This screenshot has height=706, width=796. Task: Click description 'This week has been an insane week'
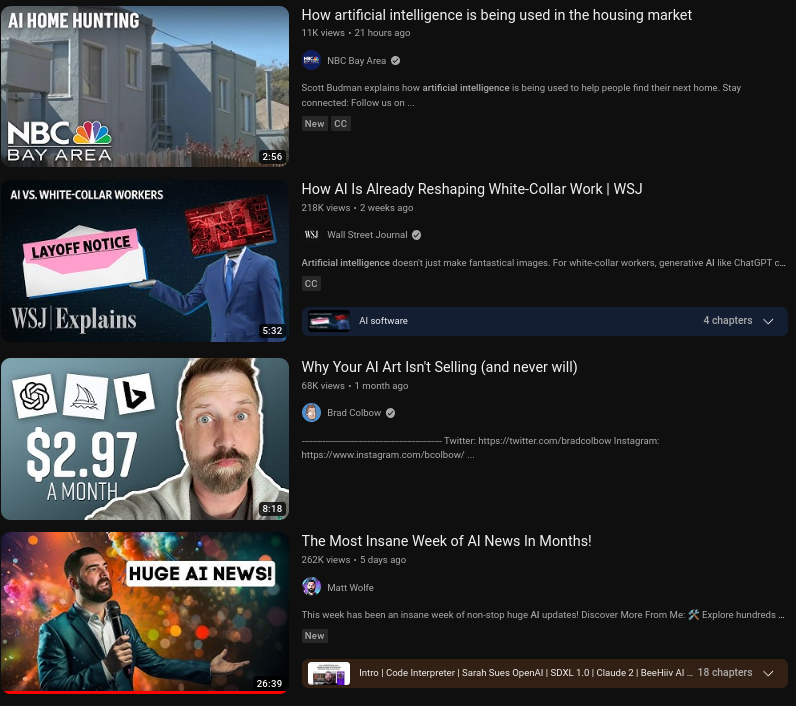pos(543,615)
